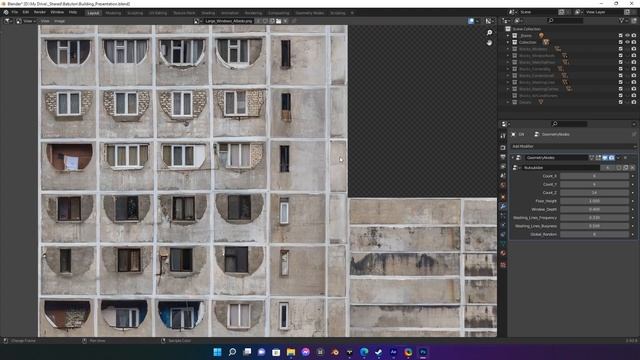Viewport: 640px width, 360px height.
Task: Expand the Blocks_Windows collection in outliner
Action: click(x=508, y=49)
